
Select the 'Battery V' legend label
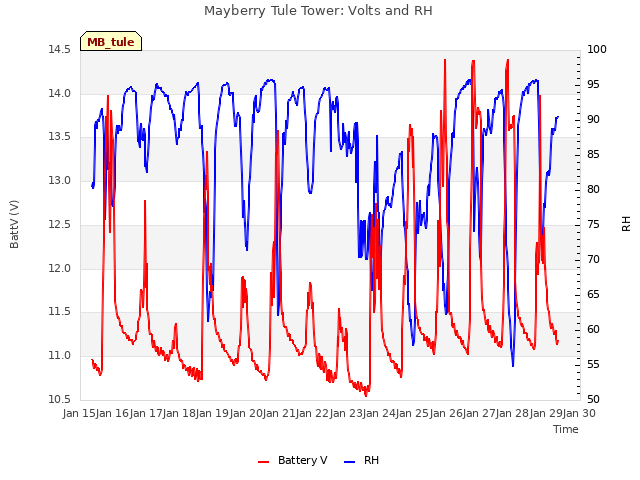[x=302, y=460]
